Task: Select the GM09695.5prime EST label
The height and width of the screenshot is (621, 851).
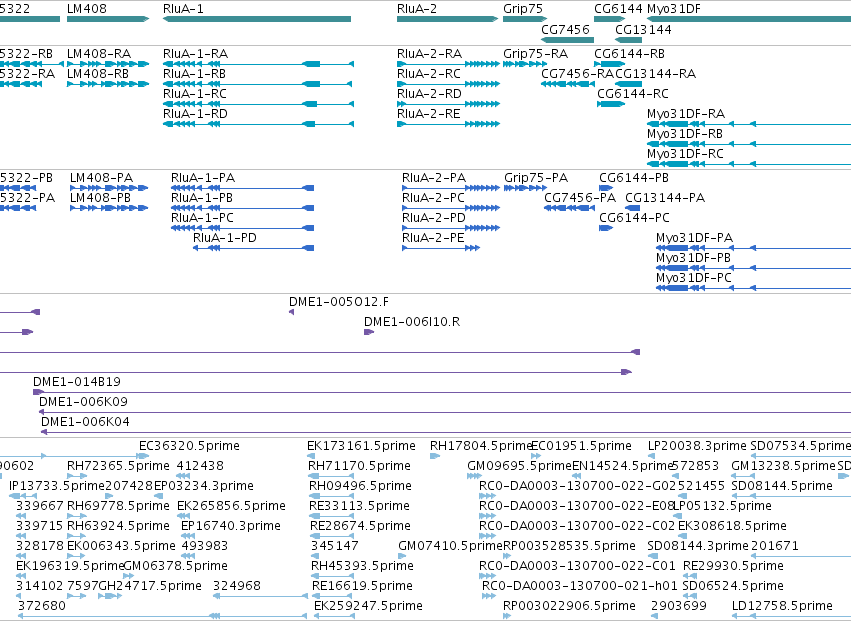Action: (520, 466)
